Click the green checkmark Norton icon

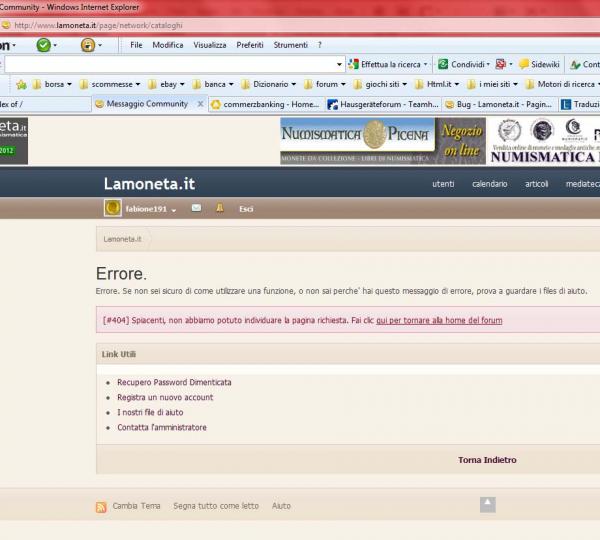pyautogui.click(x=43, y=45)
